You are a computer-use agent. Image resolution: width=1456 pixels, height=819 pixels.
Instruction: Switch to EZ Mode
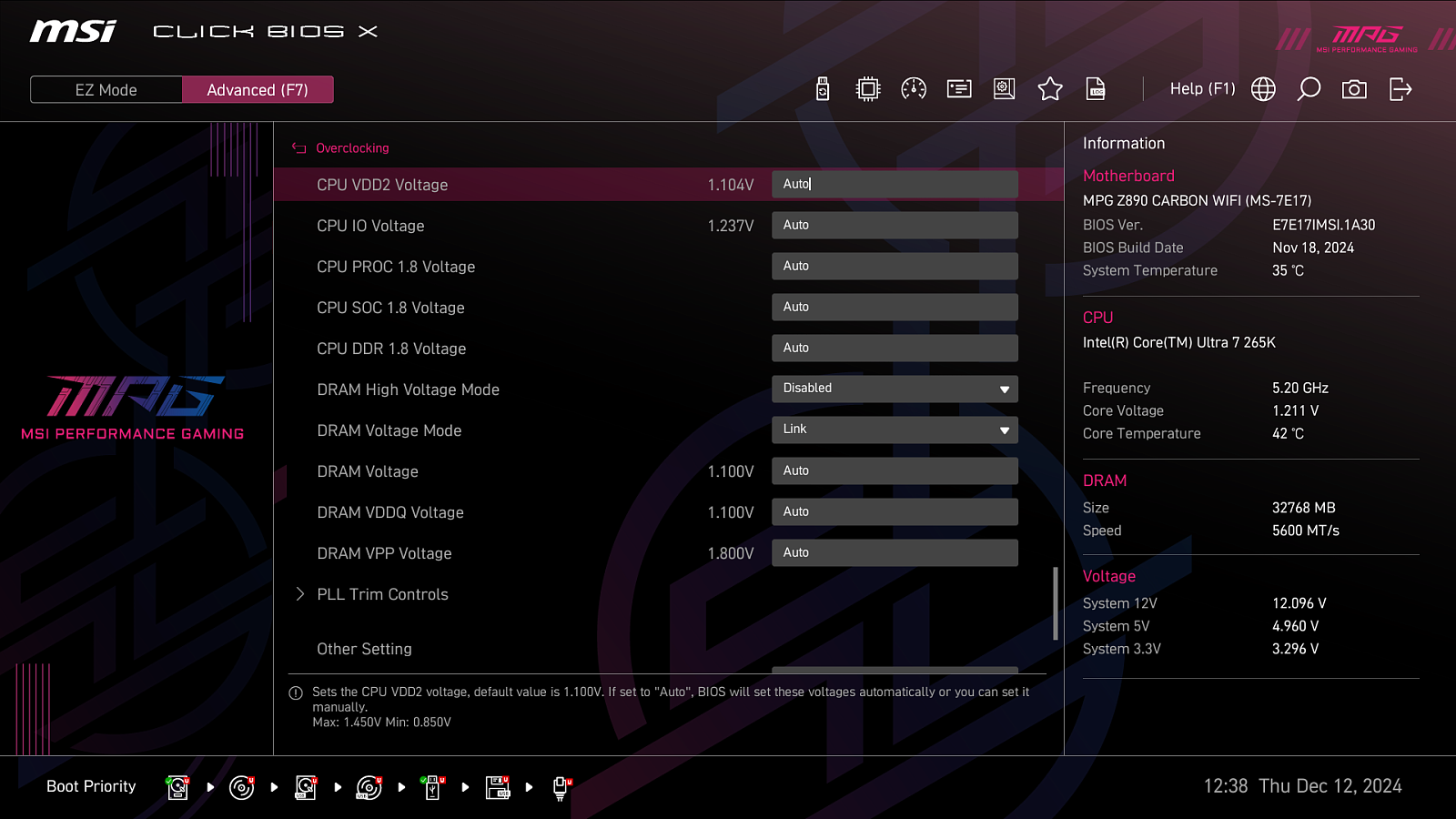pyautogui.click(x=106, y=90)
